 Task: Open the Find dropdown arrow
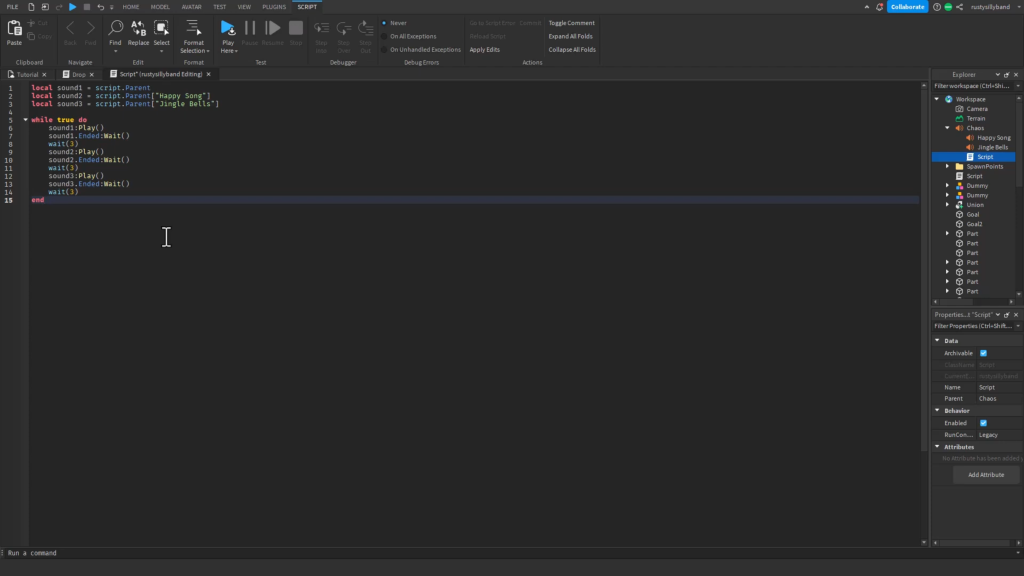coord(116,51)
